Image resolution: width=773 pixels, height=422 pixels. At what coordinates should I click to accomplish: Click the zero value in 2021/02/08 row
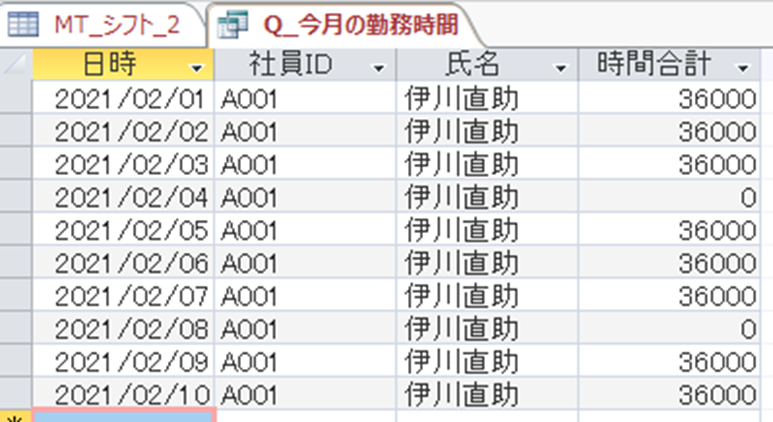tap(747, 328)
